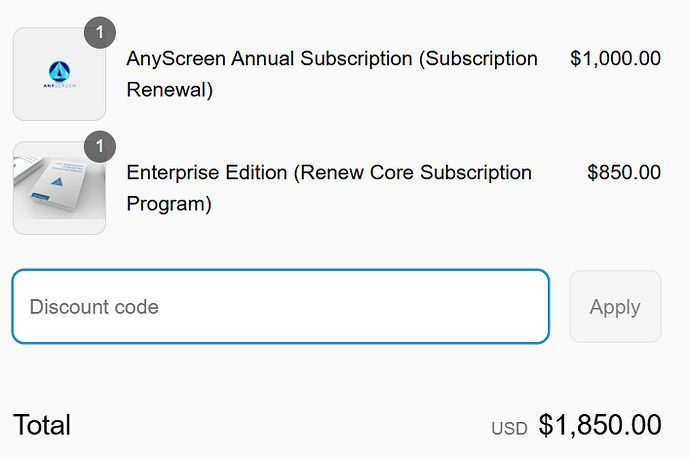Click "(Subscription" text in AnyScreen item title

(x=477, y=58)
